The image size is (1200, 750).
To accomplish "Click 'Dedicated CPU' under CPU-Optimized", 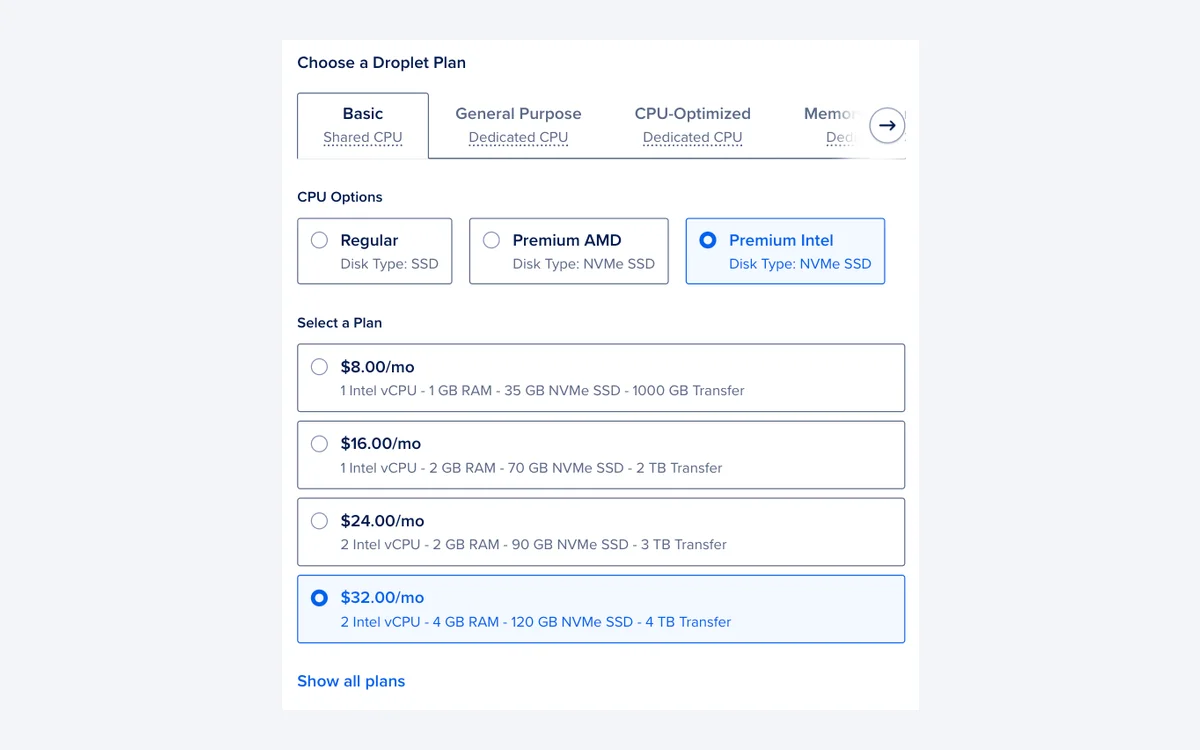I will tap(692, 138).
